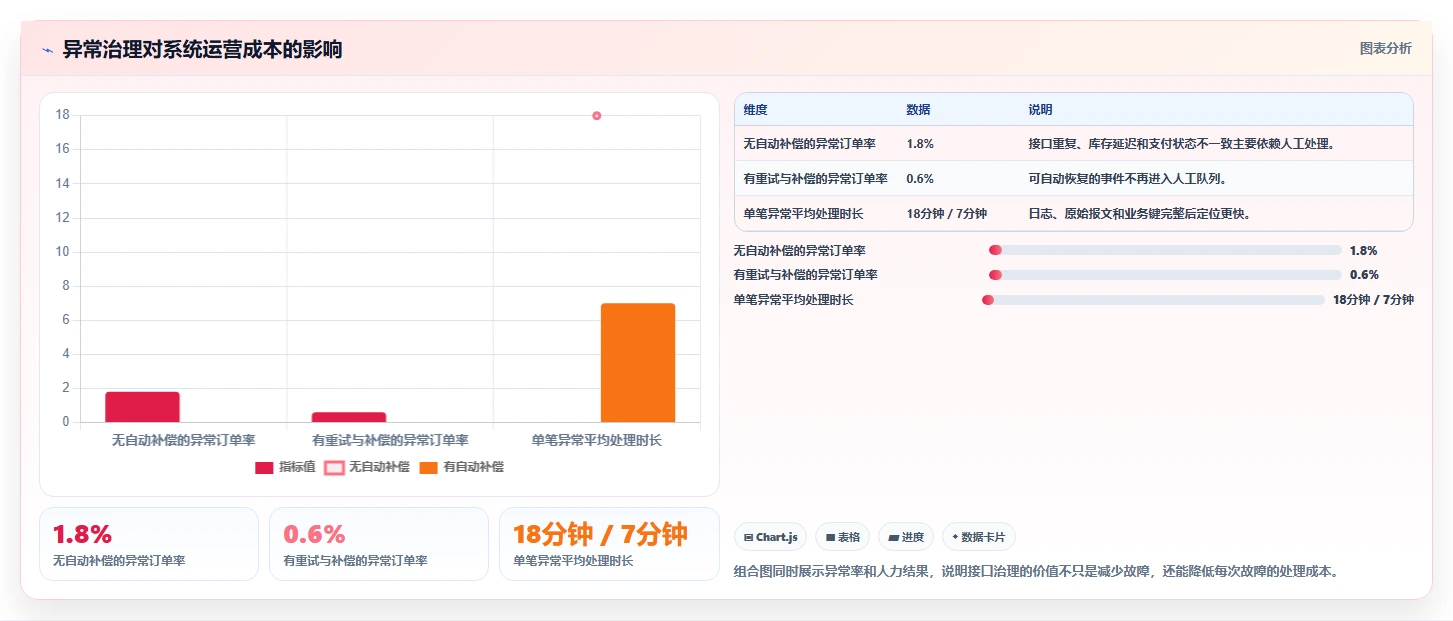Image resolution: width=1453 pixels, height=621 pixels.
Task: Toggle the 指标值 legend entry
Action: (286, 467)
